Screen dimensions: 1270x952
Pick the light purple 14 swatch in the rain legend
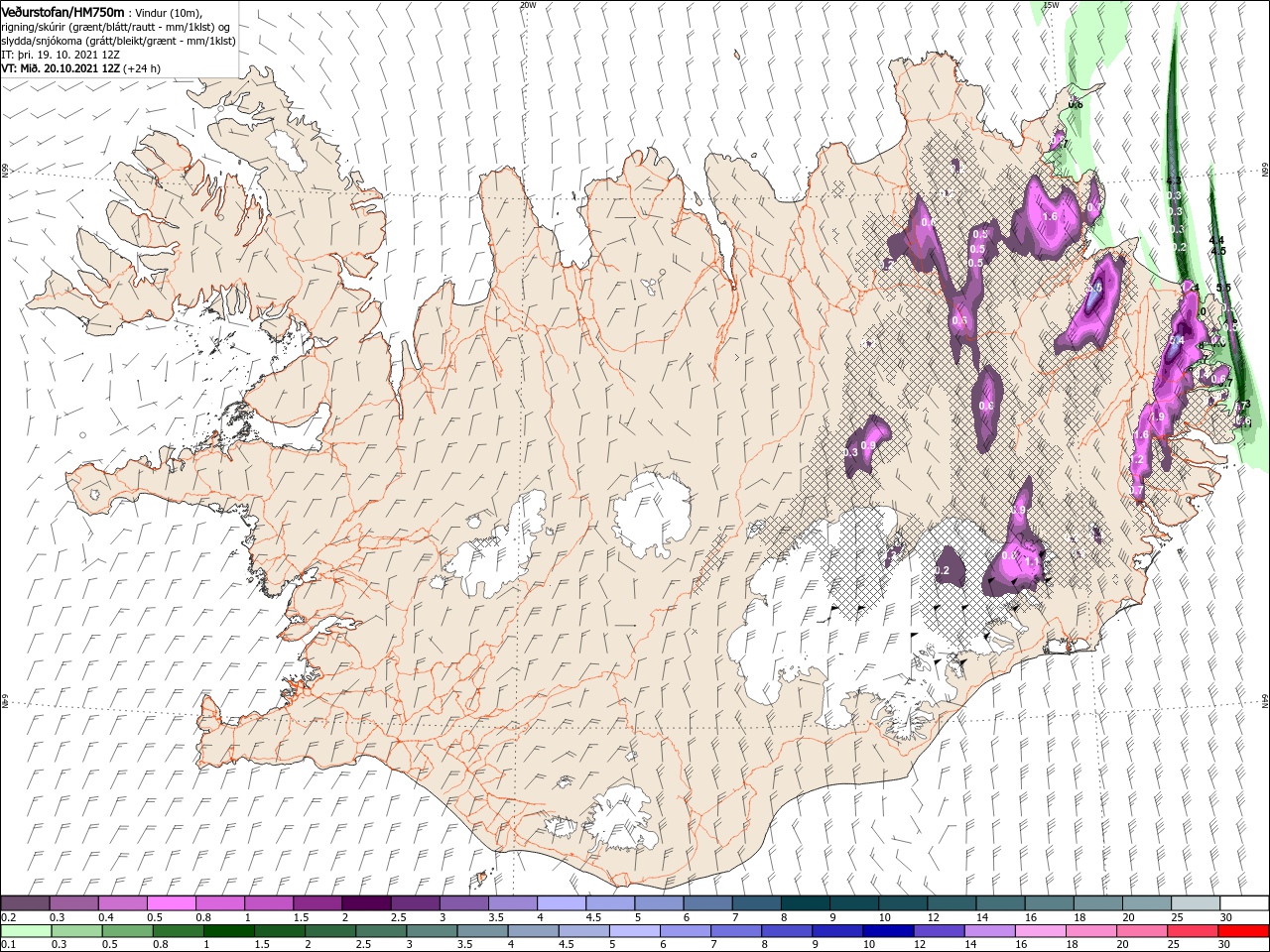(x=988, y=931)
